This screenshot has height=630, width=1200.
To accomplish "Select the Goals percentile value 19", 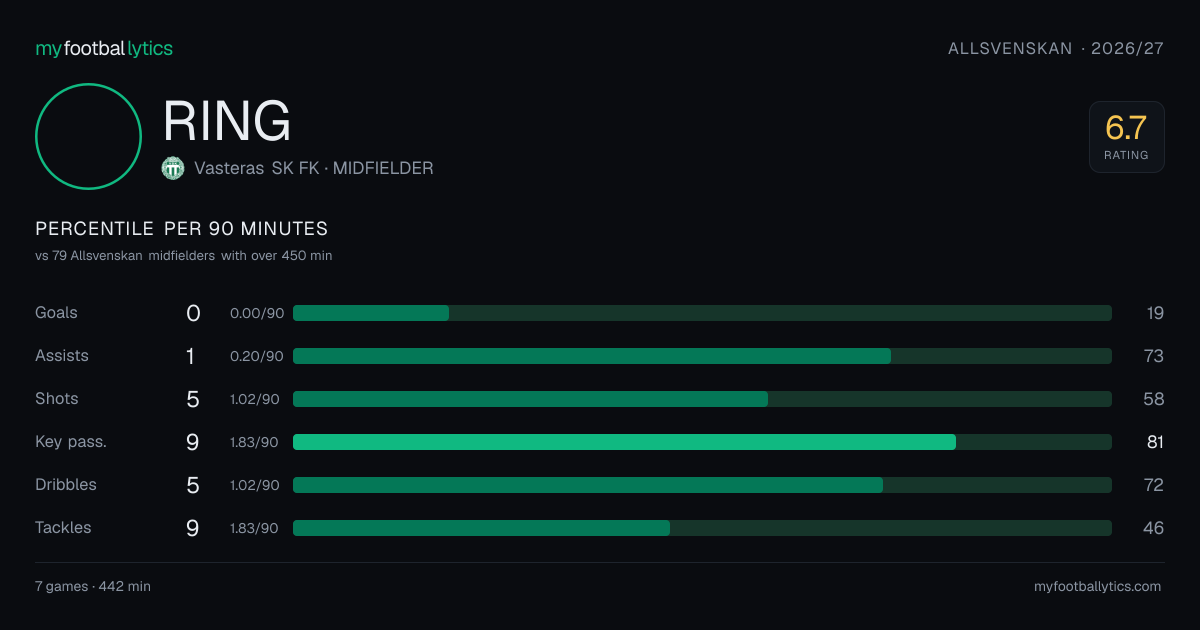I will tap(1155, 313).
